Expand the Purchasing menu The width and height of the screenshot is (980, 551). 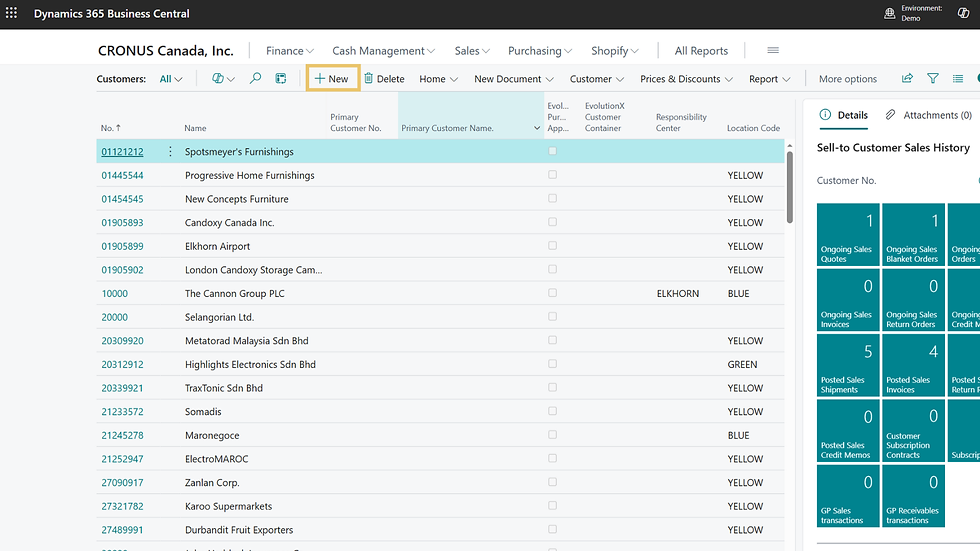[539, 51]
